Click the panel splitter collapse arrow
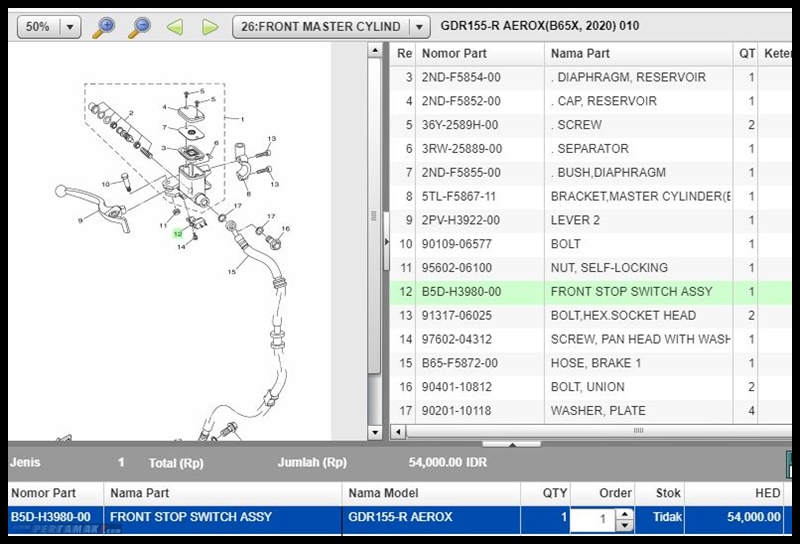Screen dimensions: 800x544 [386, 241]
